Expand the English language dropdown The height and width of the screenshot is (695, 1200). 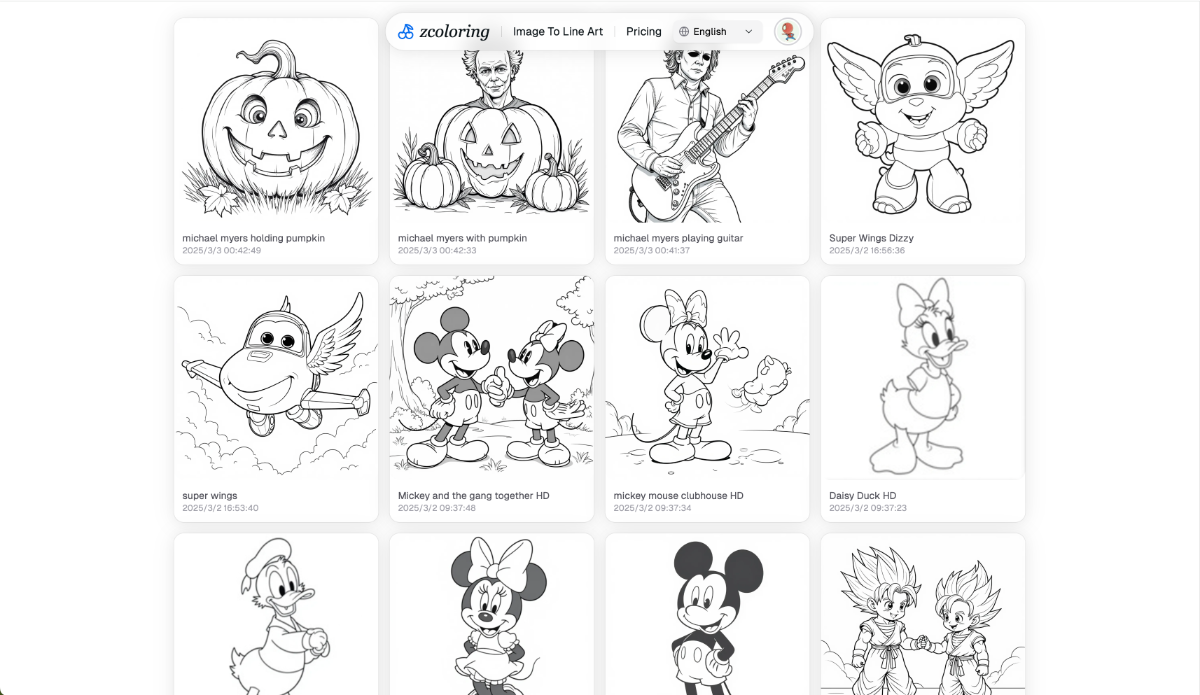[716, 32]
